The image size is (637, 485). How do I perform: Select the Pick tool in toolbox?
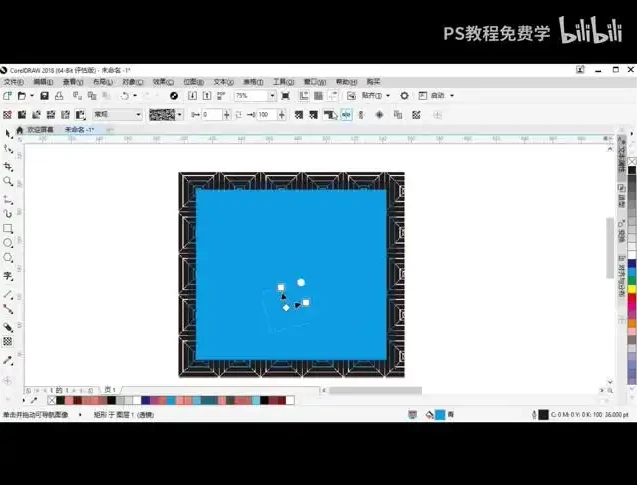pyautogui.click(x=8, y=133)
